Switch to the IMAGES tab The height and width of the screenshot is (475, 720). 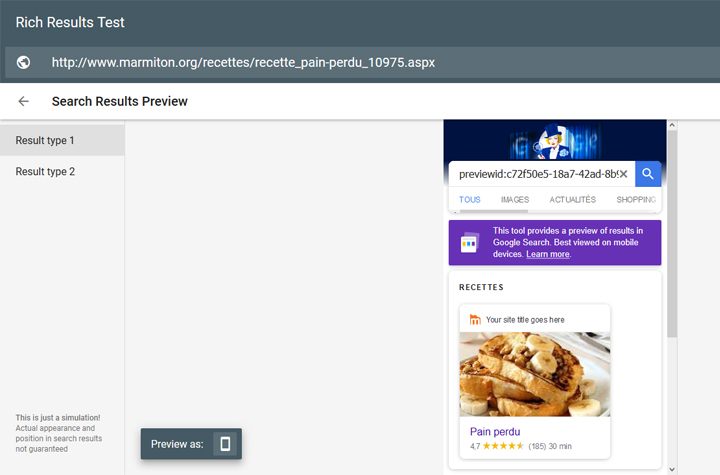[x=515, y=200]
